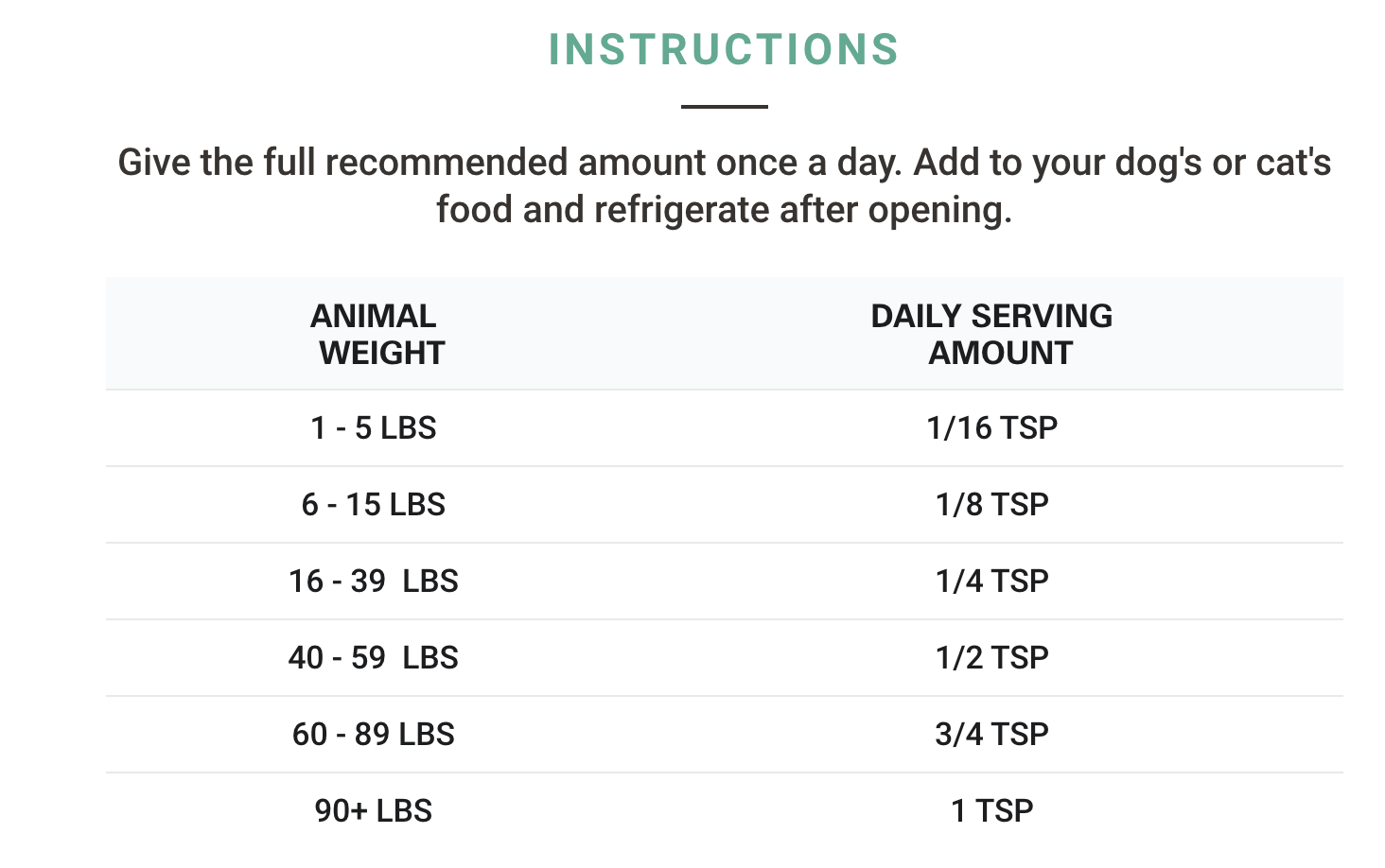Click the '1 TSP' serving amount
Image resolution: width=1385 pixels, height=868 pixels.
coord(992,811)
